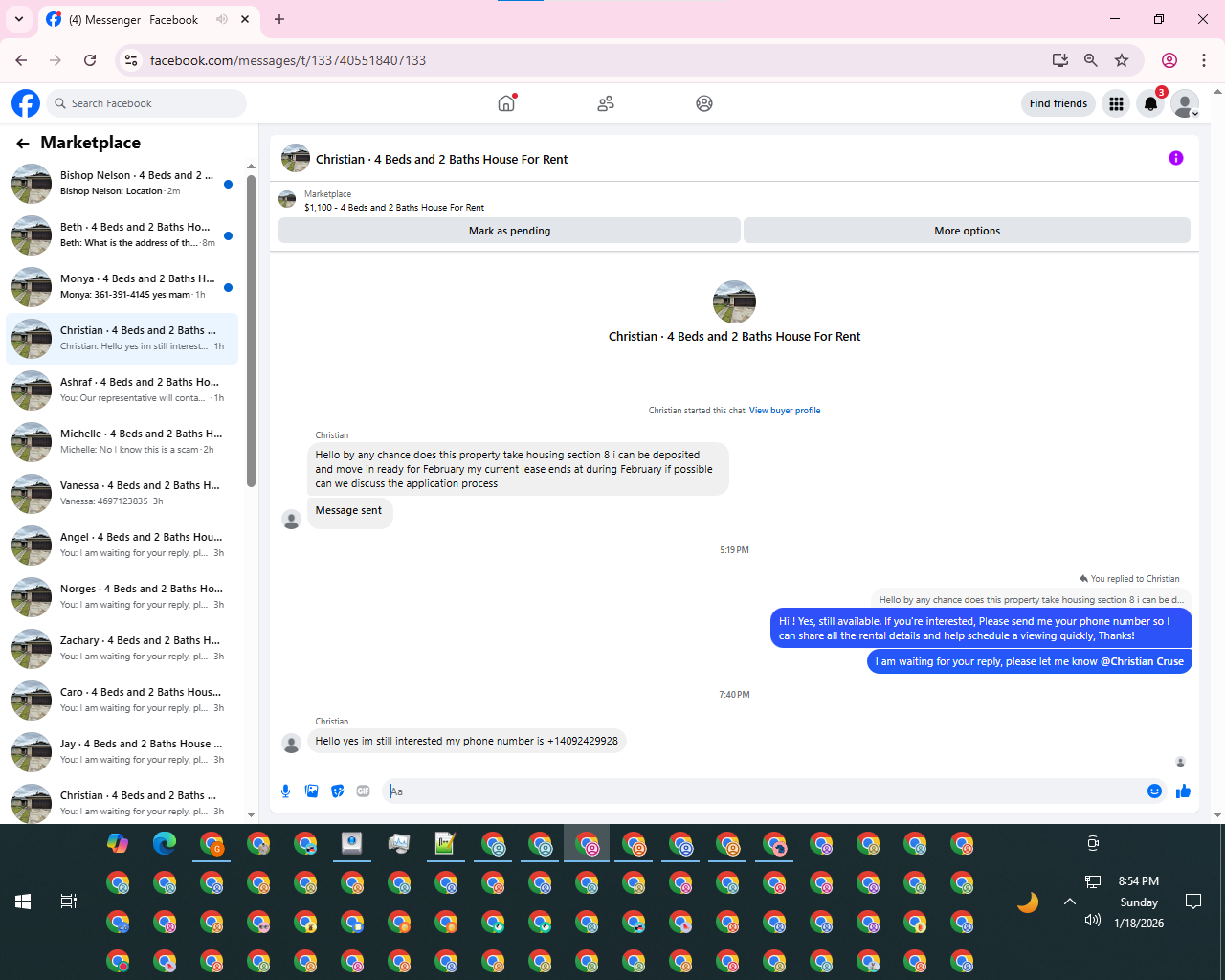The height and width of the screenshot is (980, 1225).
Task: Click the purple conversation info icon
Action: (1176, 158)
